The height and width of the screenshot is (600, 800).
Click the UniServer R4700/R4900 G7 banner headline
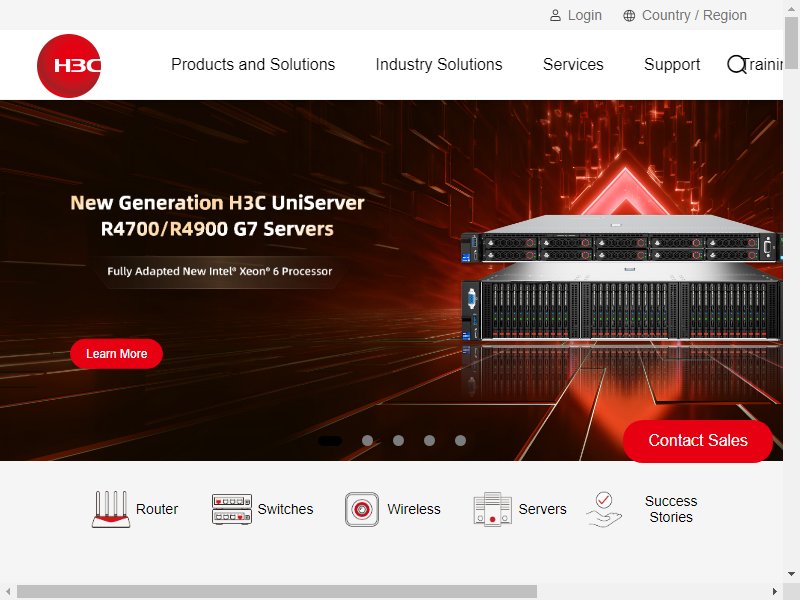[x=217, y=216]
